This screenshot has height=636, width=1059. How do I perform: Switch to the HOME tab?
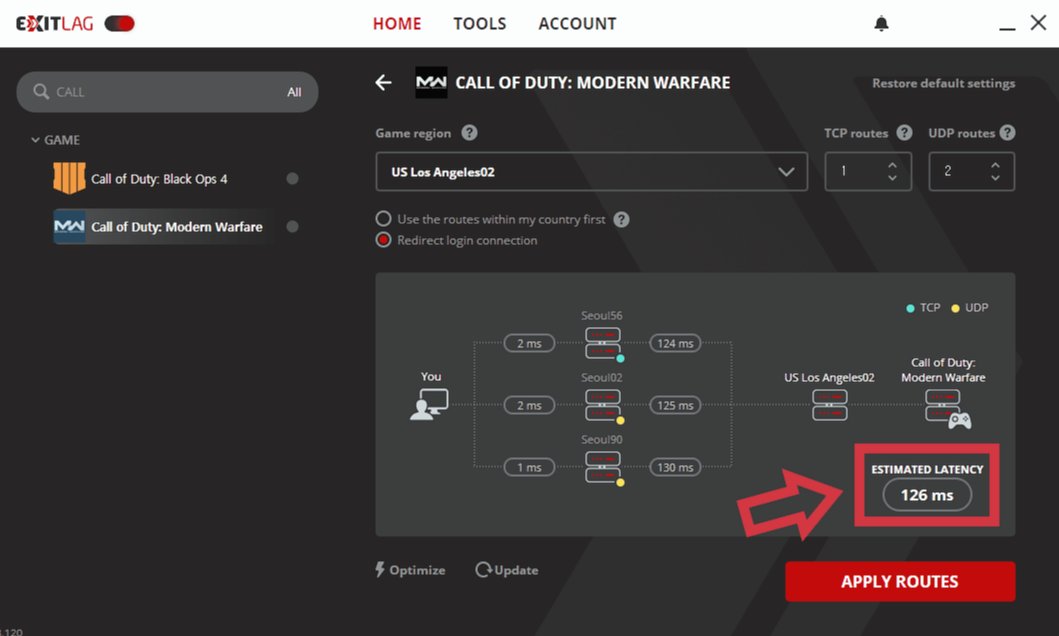tap(397, 24)
